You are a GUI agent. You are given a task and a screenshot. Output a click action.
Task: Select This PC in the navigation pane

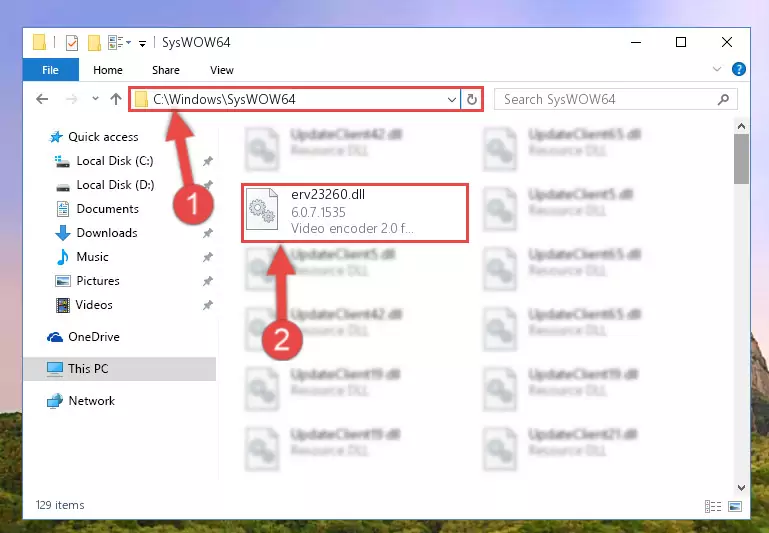tap(119, 369)
